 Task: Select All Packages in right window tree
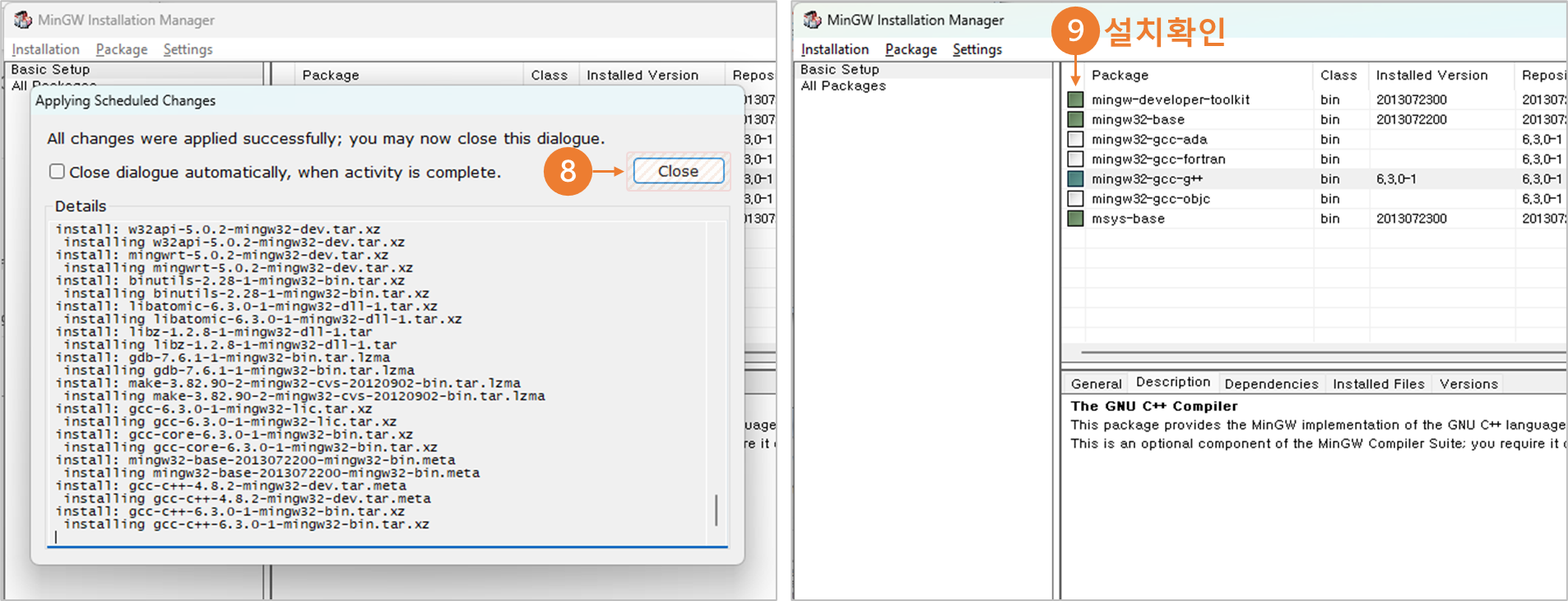(x=843, y=86)
